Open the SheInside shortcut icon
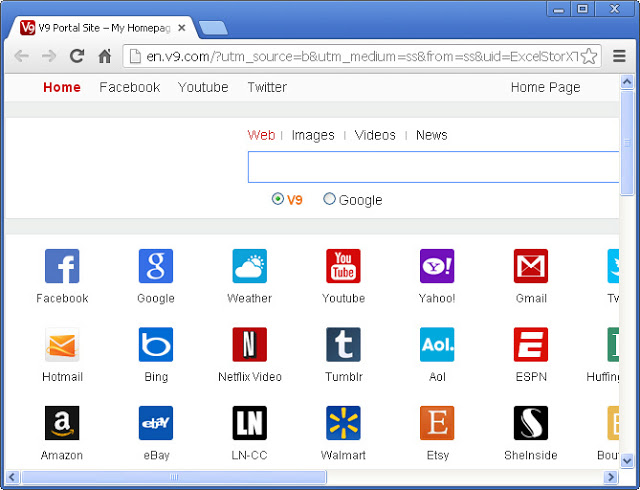Image resolution: width=640 pixels, height=490 pixels. point(531,423)
